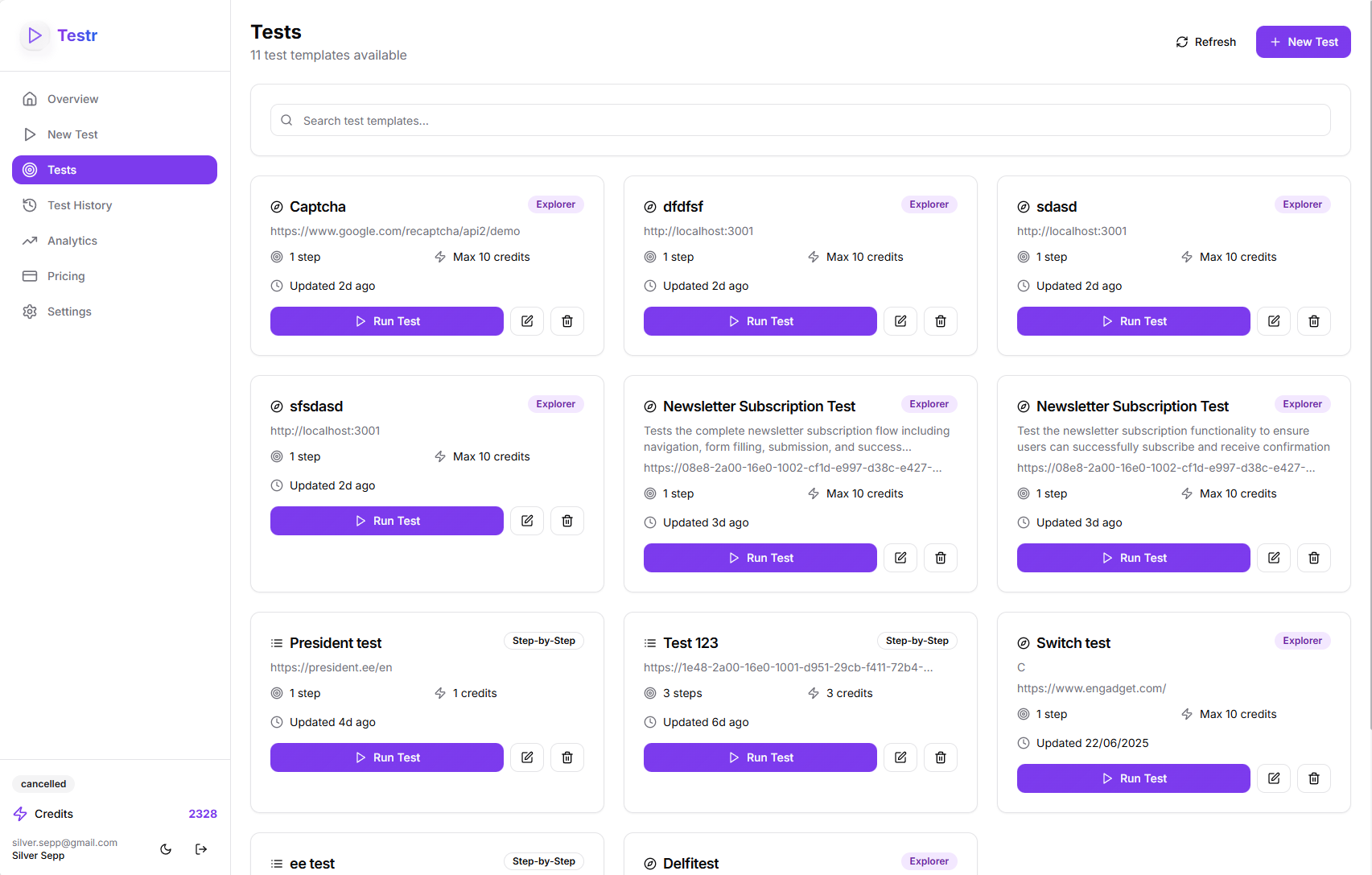1372x875 pixels.
Task: Click the "ee test" card title
Action: (x=312, y=864)
